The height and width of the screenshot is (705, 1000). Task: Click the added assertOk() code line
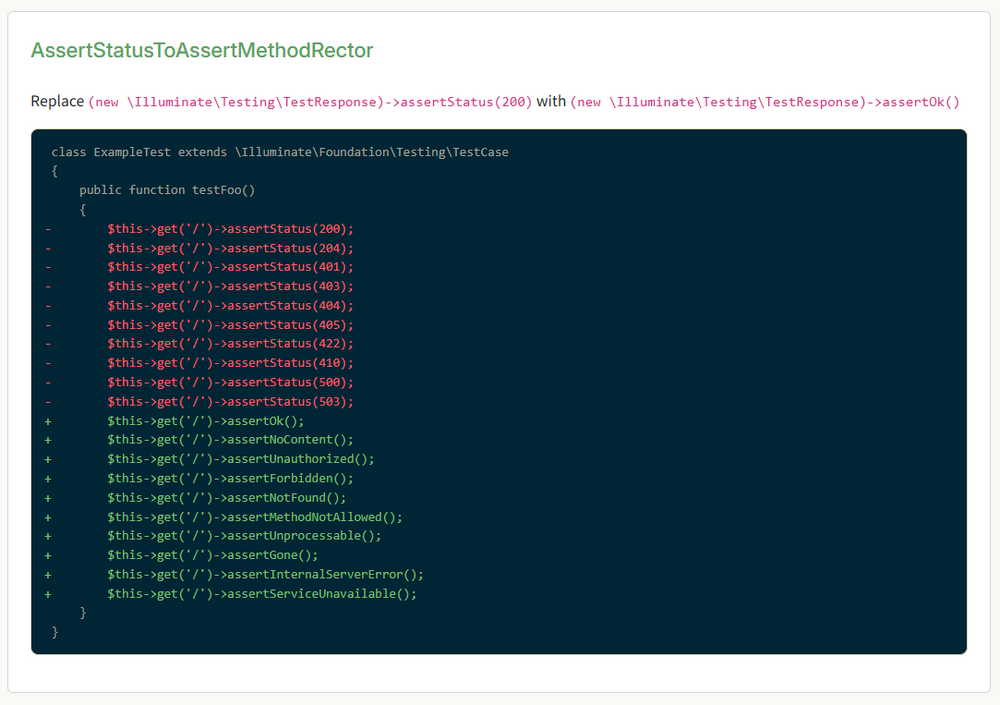point(205,421)
